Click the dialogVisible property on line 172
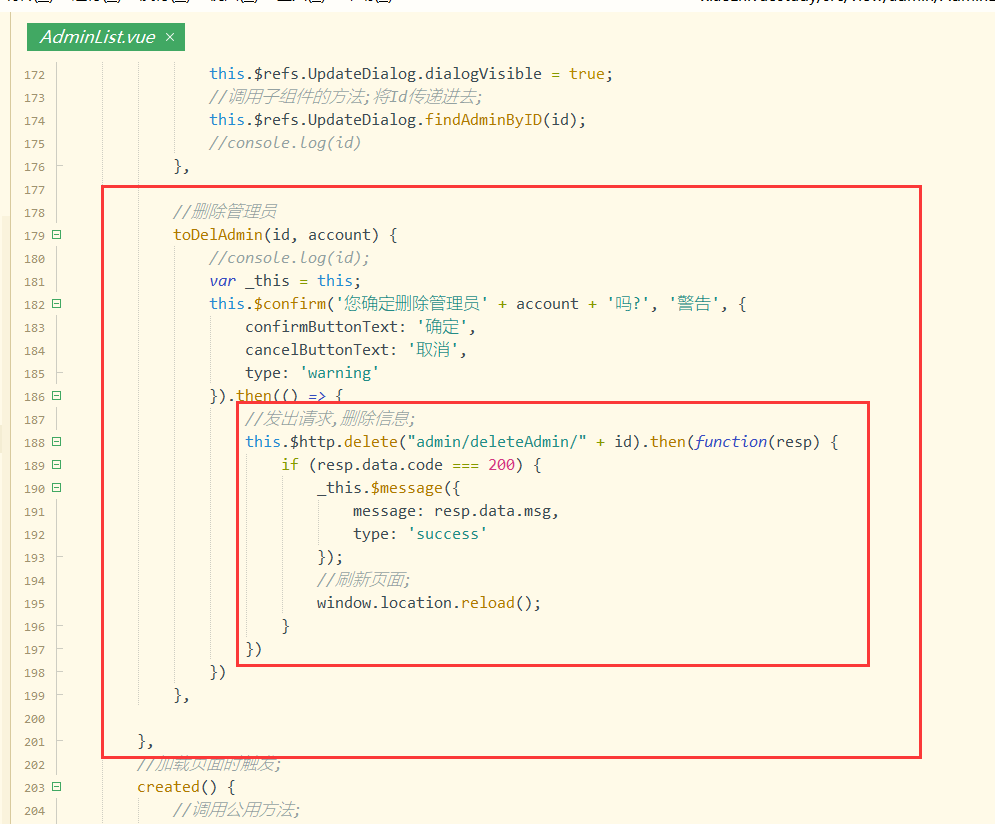The height and width of the screenshot is (824, 995). pos(484,74)
